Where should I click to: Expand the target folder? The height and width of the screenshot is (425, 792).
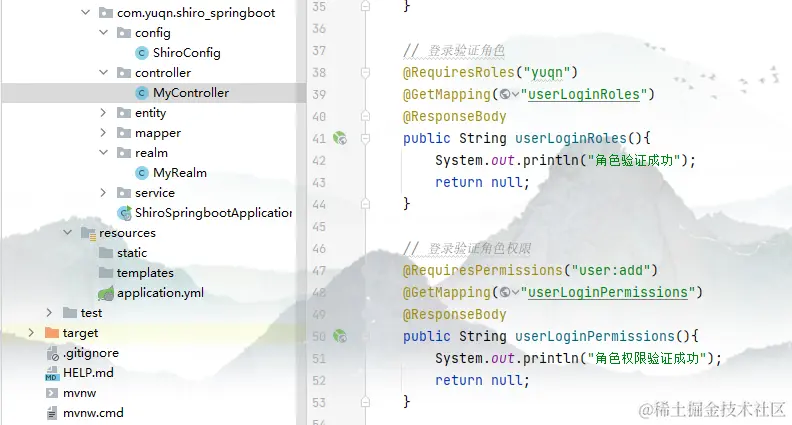31,333
